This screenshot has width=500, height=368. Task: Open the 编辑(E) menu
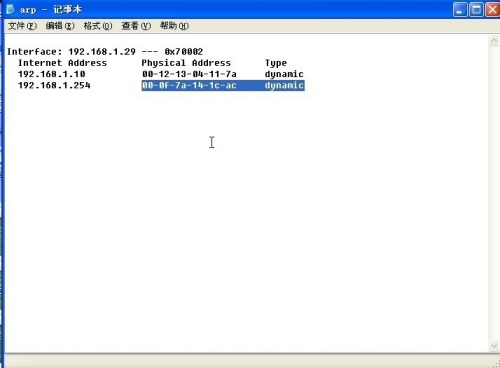click(x=60, y=26)
